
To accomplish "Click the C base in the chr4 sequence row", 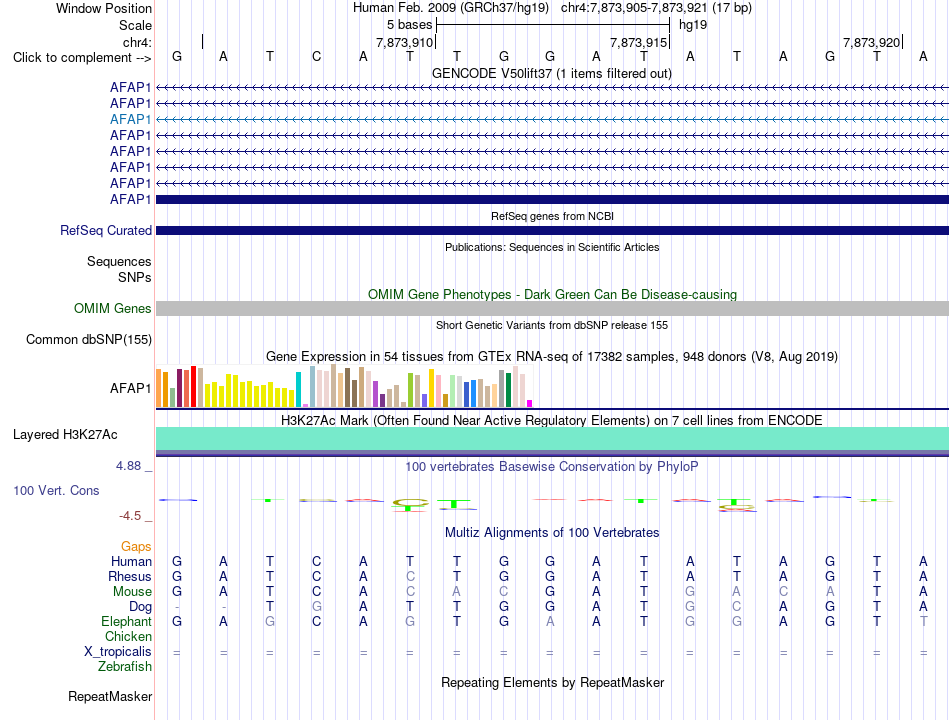I will (316, 57).
